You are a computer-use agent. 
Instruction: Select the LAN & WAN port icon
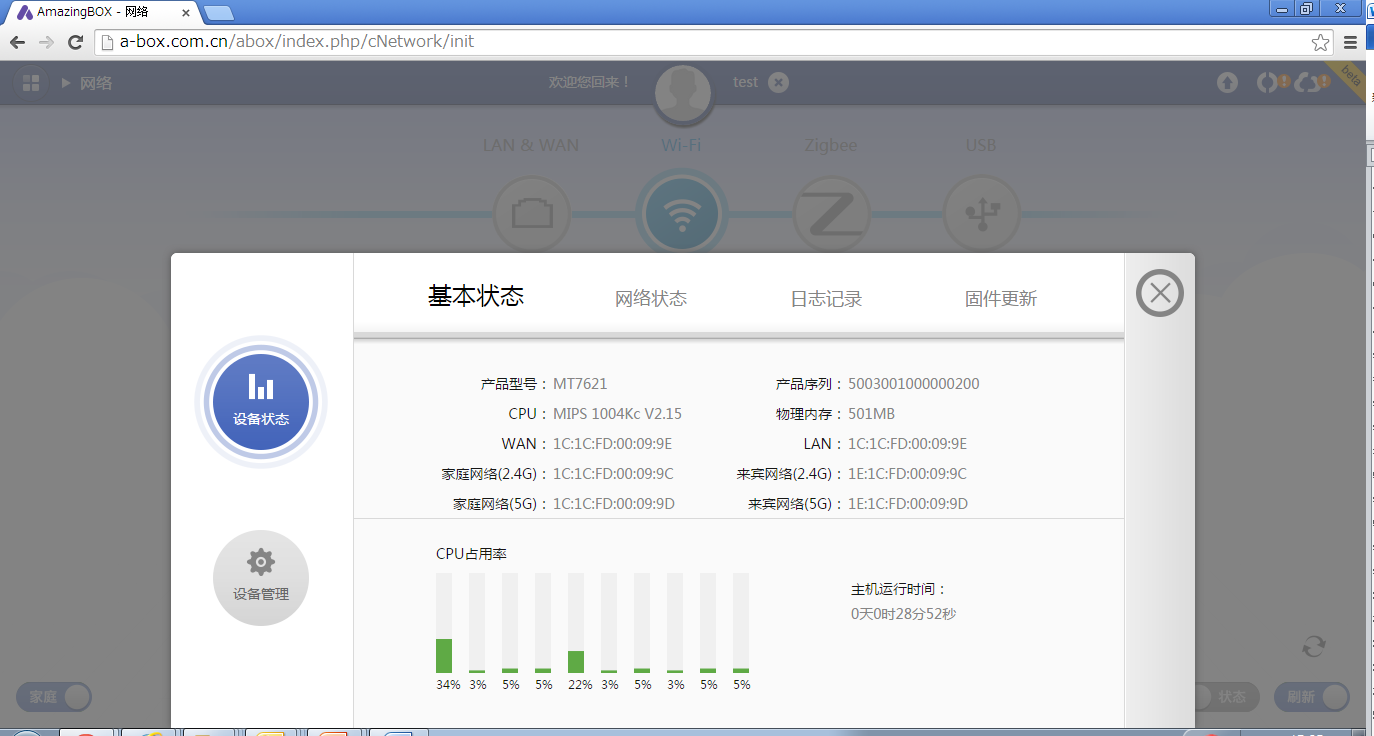click(x=531, y=214)
